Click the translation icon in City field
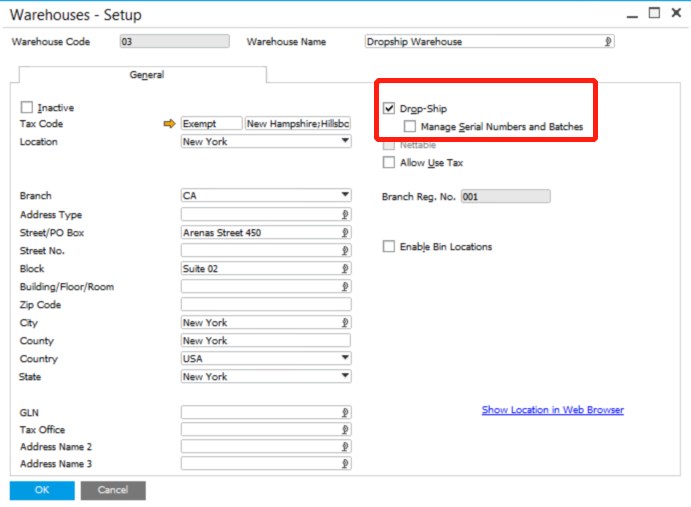691x507 pixels. tap(345, 323)
